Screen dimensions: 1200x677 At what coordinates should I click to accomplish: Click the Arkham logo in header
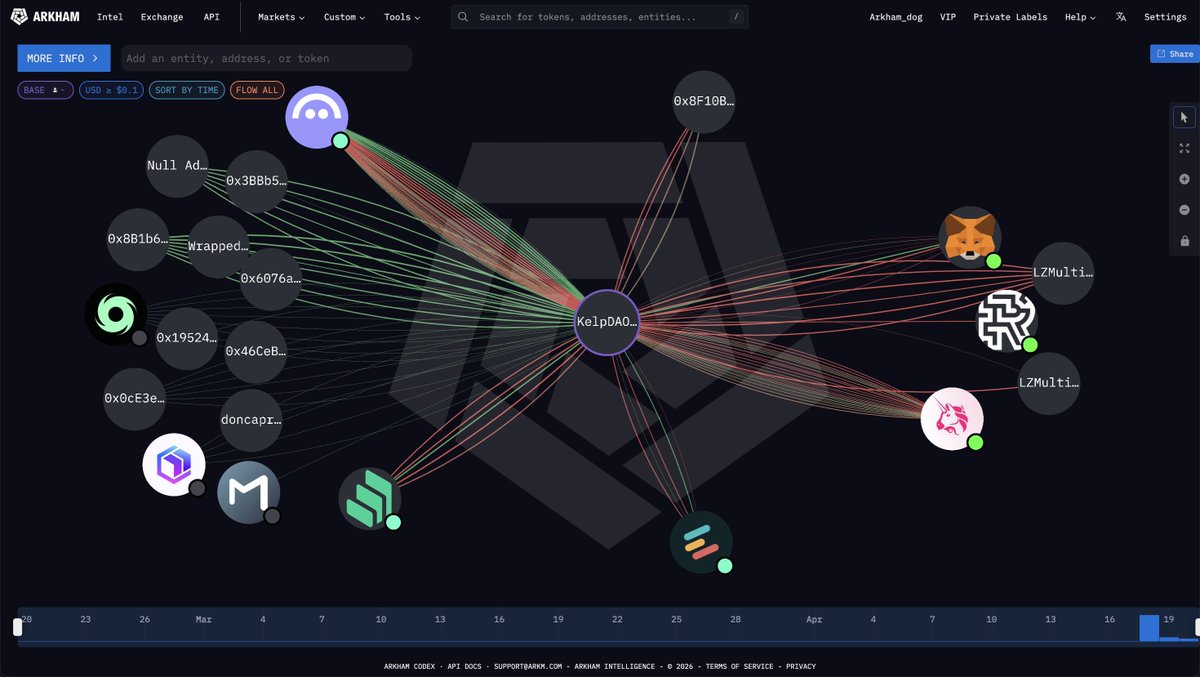pos(45,17)
